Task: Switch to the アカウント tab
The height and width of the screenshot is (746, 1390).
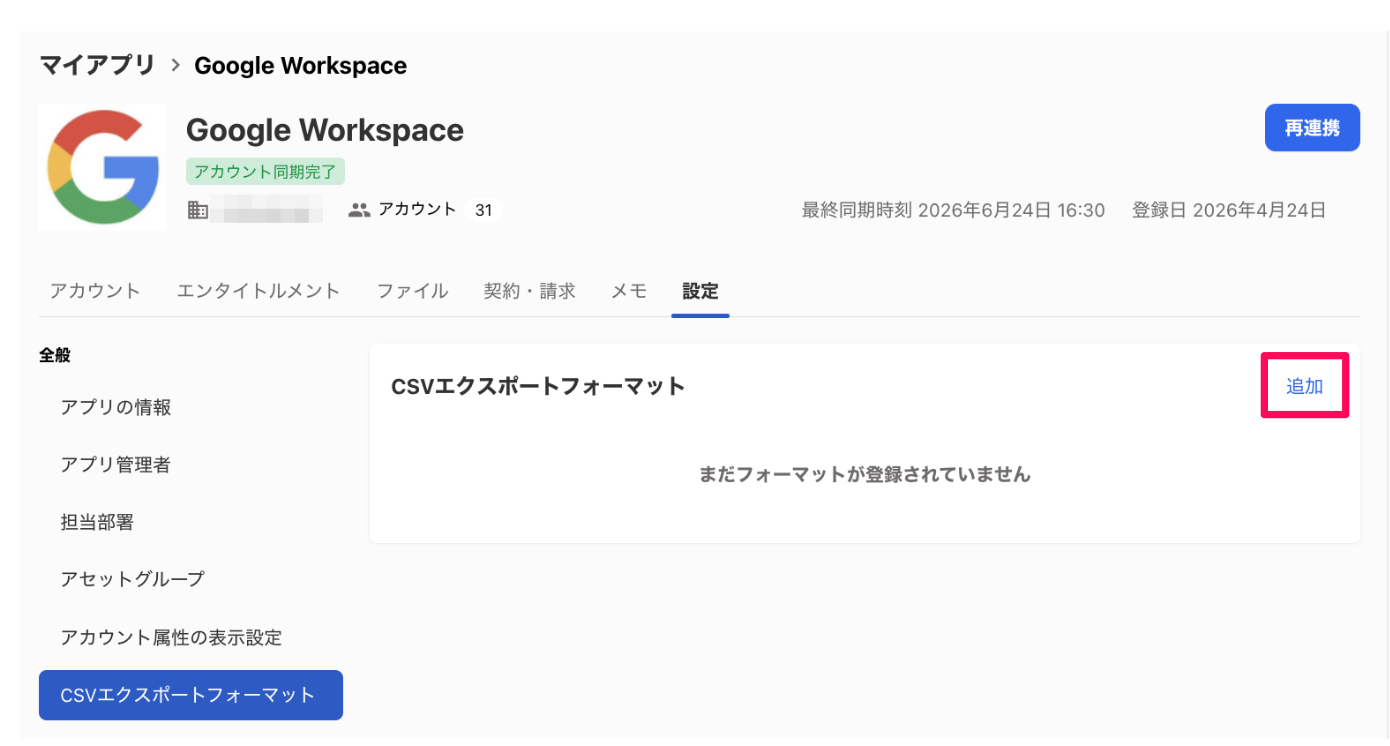Action: (x=95, y=291)
